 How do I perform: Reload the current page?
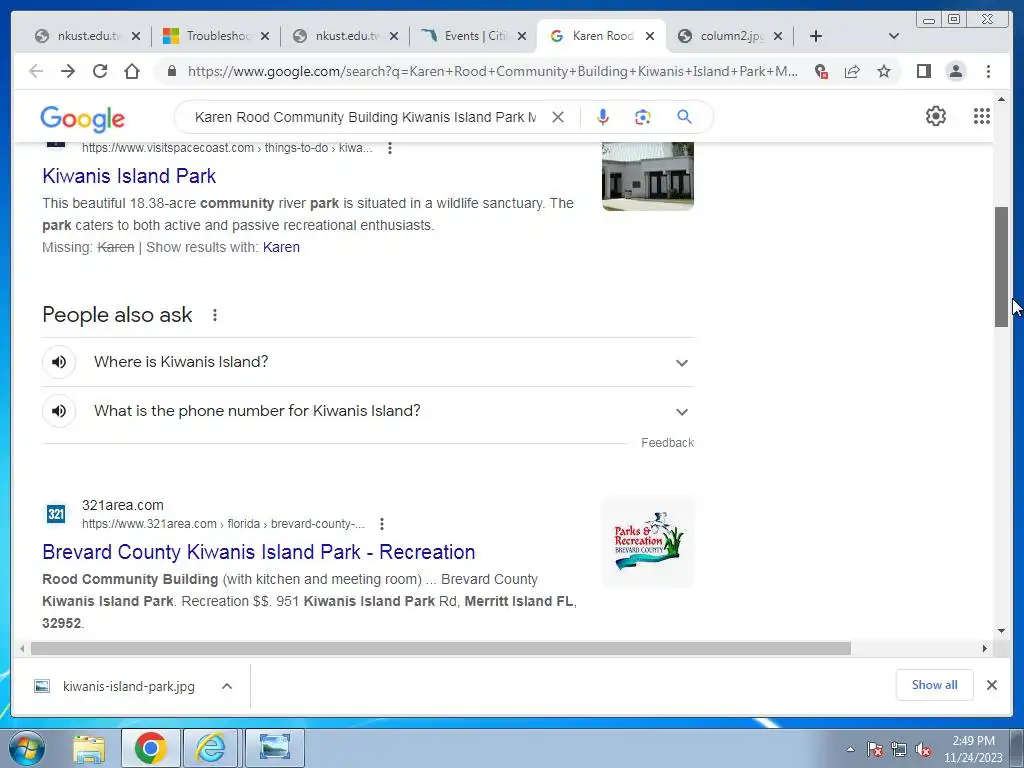[100, 71]
